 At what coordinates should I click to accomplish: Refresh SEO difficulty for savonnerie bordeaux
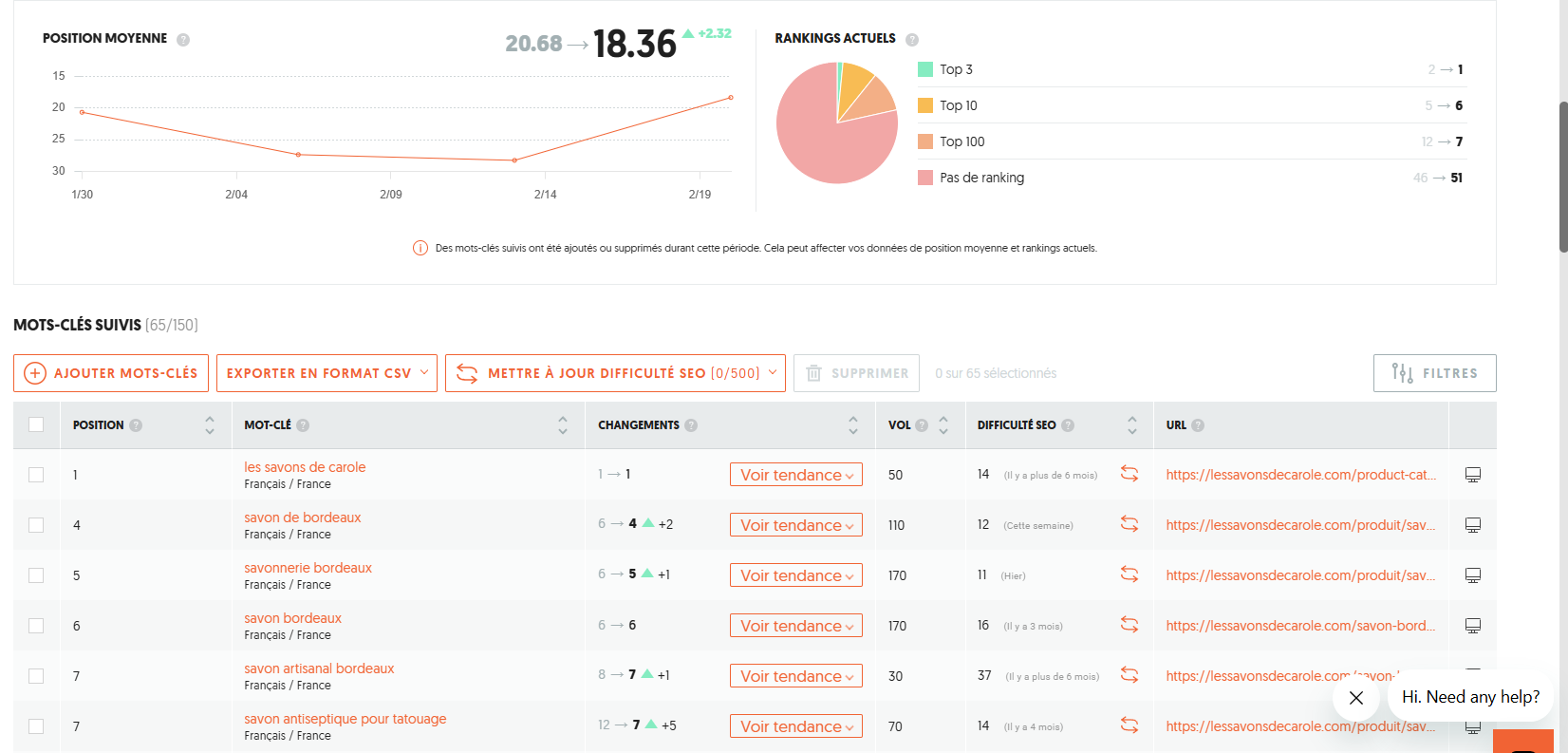point(1129,574)
